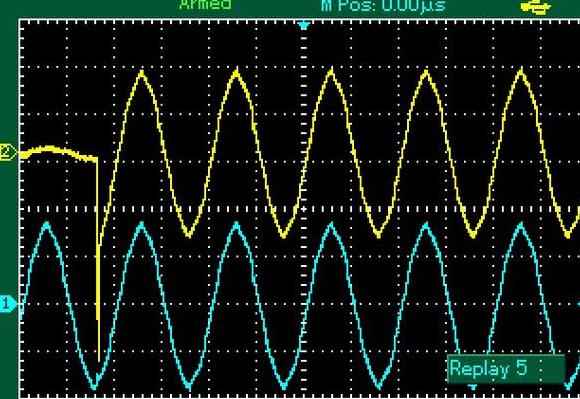The width and height of the screenshot is (580, 399).
Task: Click the cyan trigger level marker on right edge
Action: [x=578, y=304]
